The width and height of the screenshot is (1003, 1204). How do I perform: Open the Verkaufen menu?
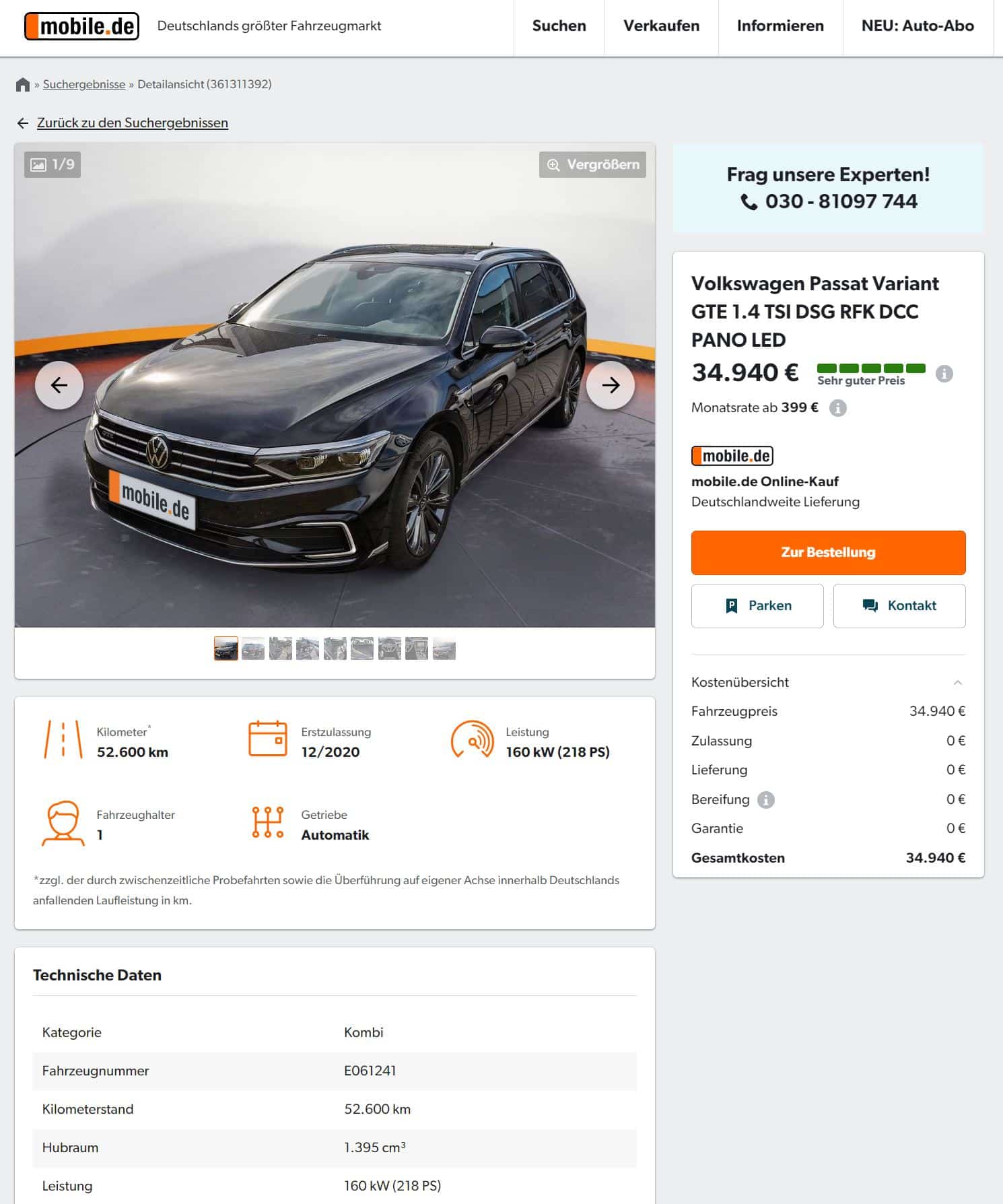[x=661, y=26]
